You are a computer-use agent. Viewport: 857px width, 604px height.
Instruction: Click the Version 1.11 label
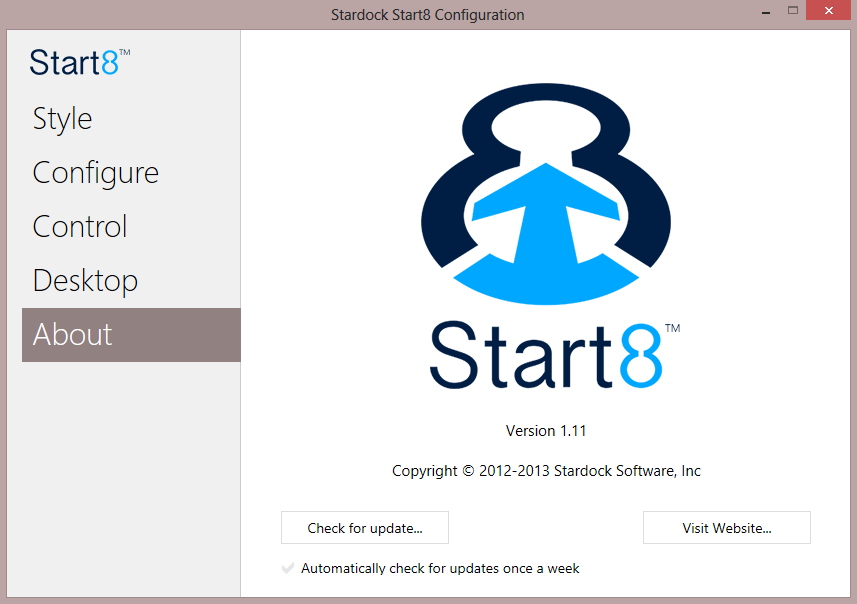pos(546,430)
